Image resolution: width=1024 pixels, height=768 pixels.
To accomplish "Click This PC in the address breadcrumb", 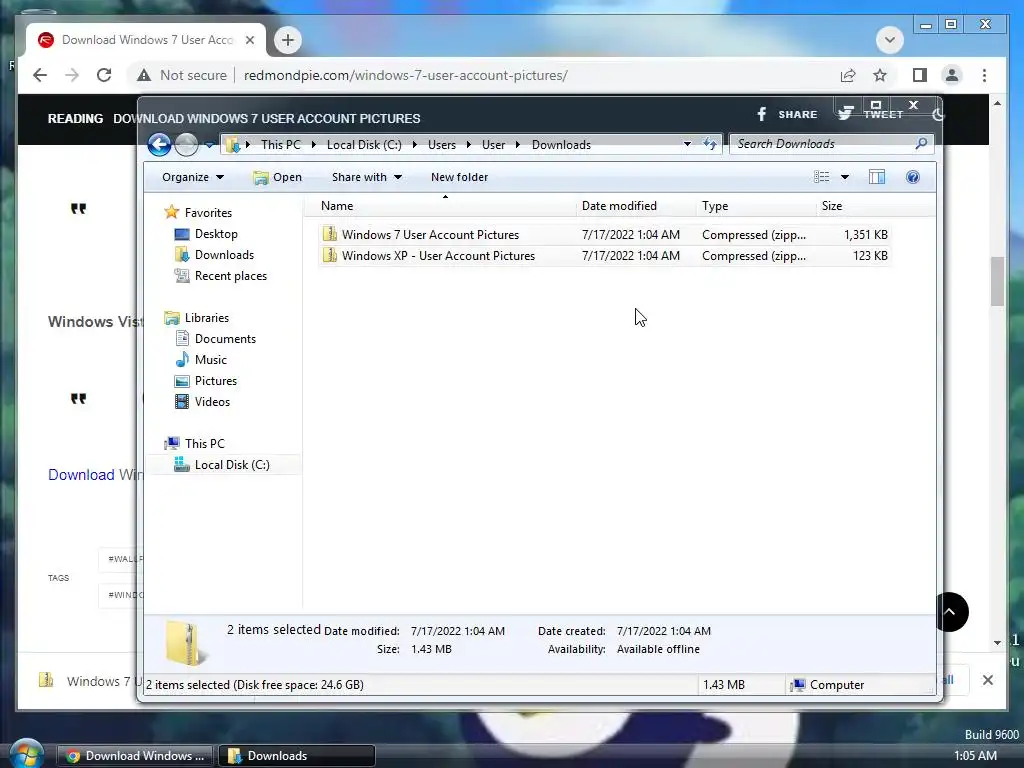I will (281, 144).
